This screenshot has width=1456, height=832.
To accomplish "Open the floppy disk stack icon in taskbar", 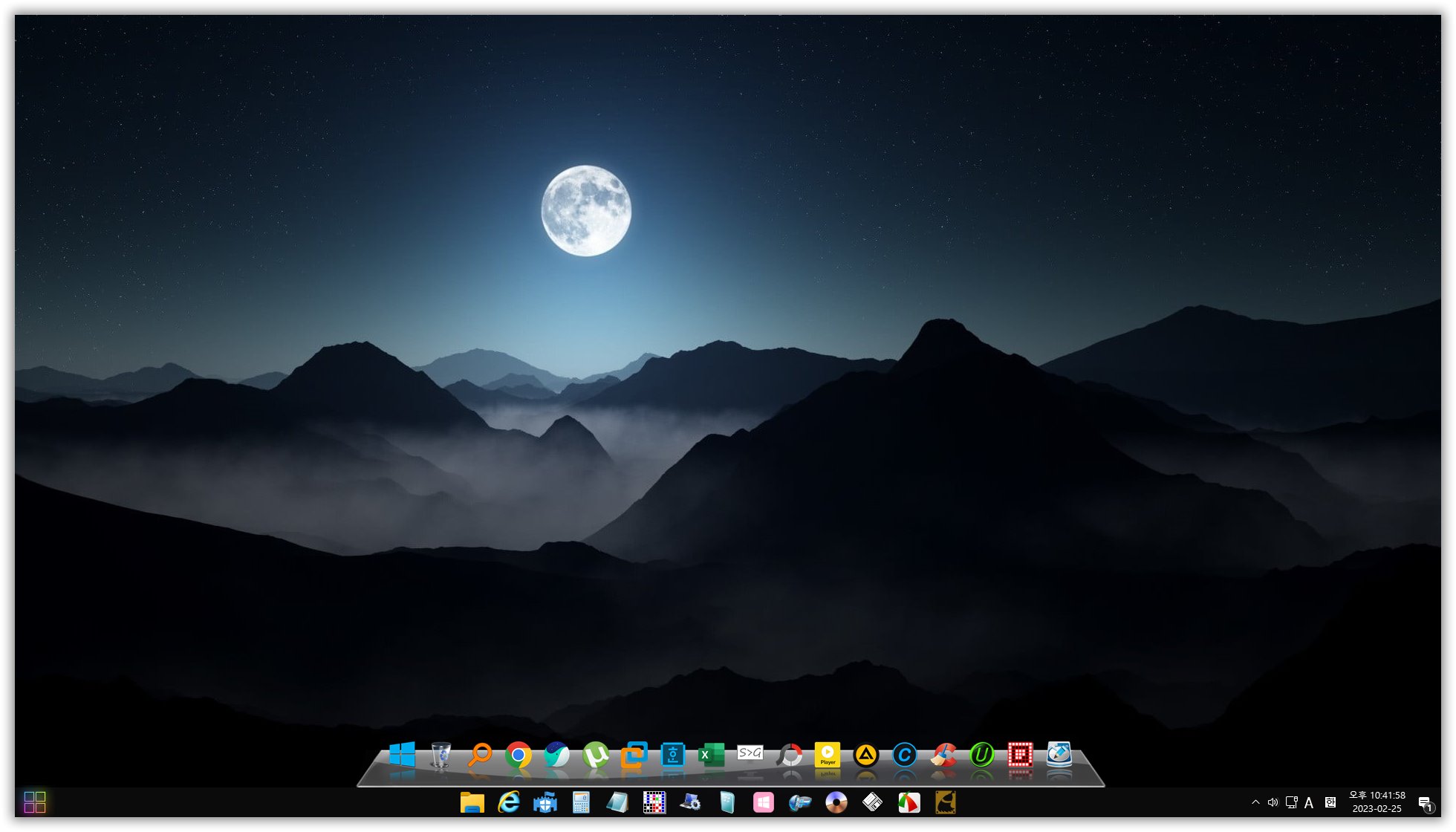I will tap(873, 802).
